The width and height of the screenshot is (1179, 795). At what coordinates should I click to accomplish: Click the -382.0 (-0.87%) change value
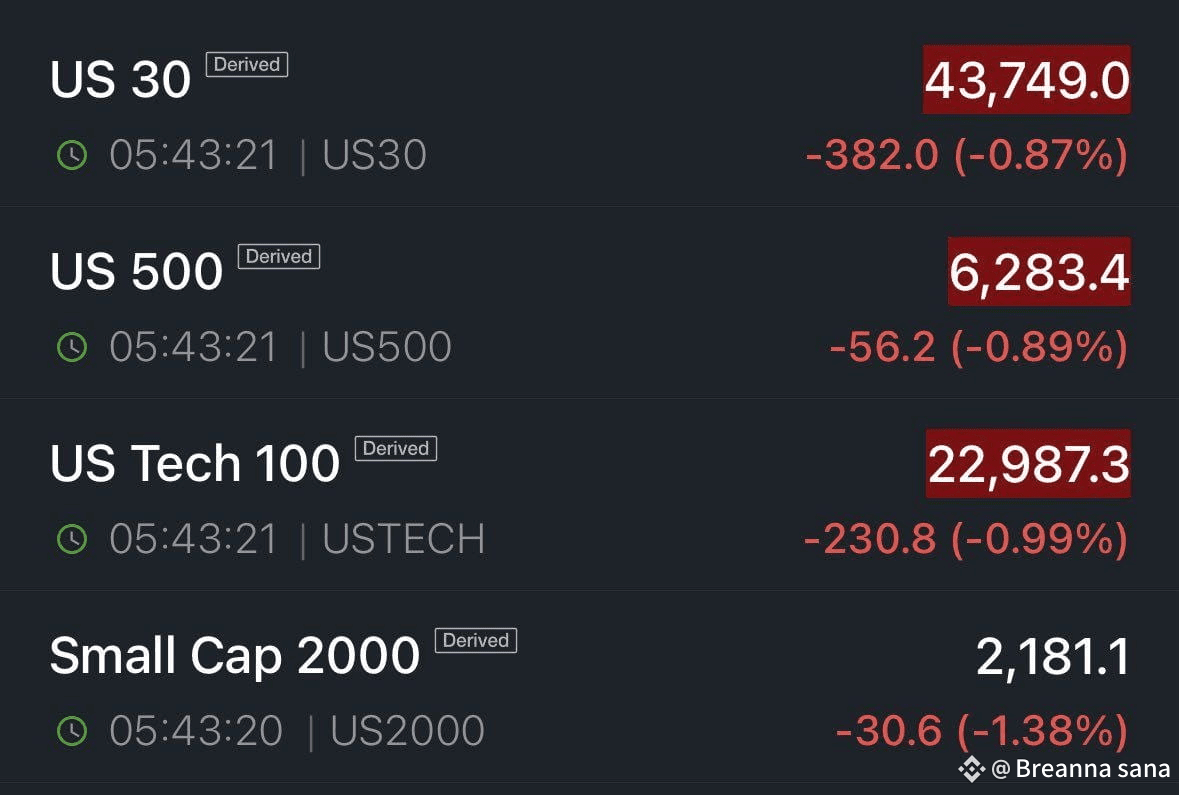[966, 155]
